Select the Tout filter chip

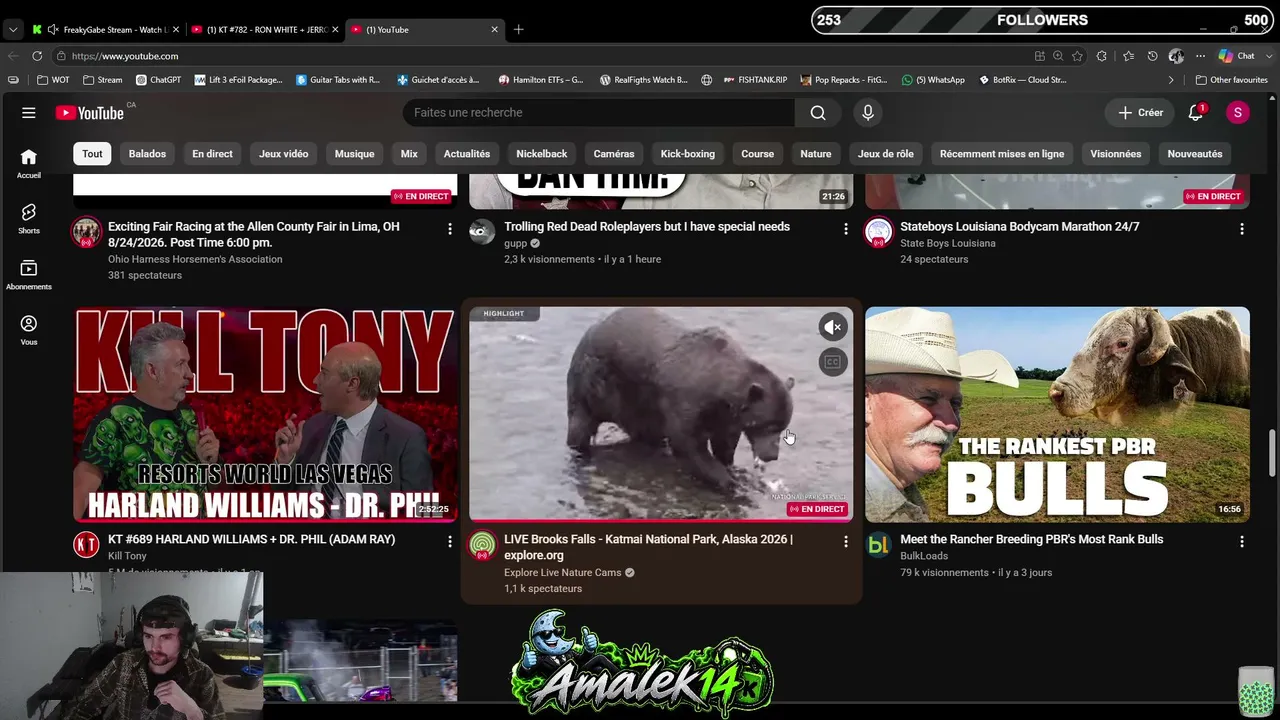coord(92,154)
